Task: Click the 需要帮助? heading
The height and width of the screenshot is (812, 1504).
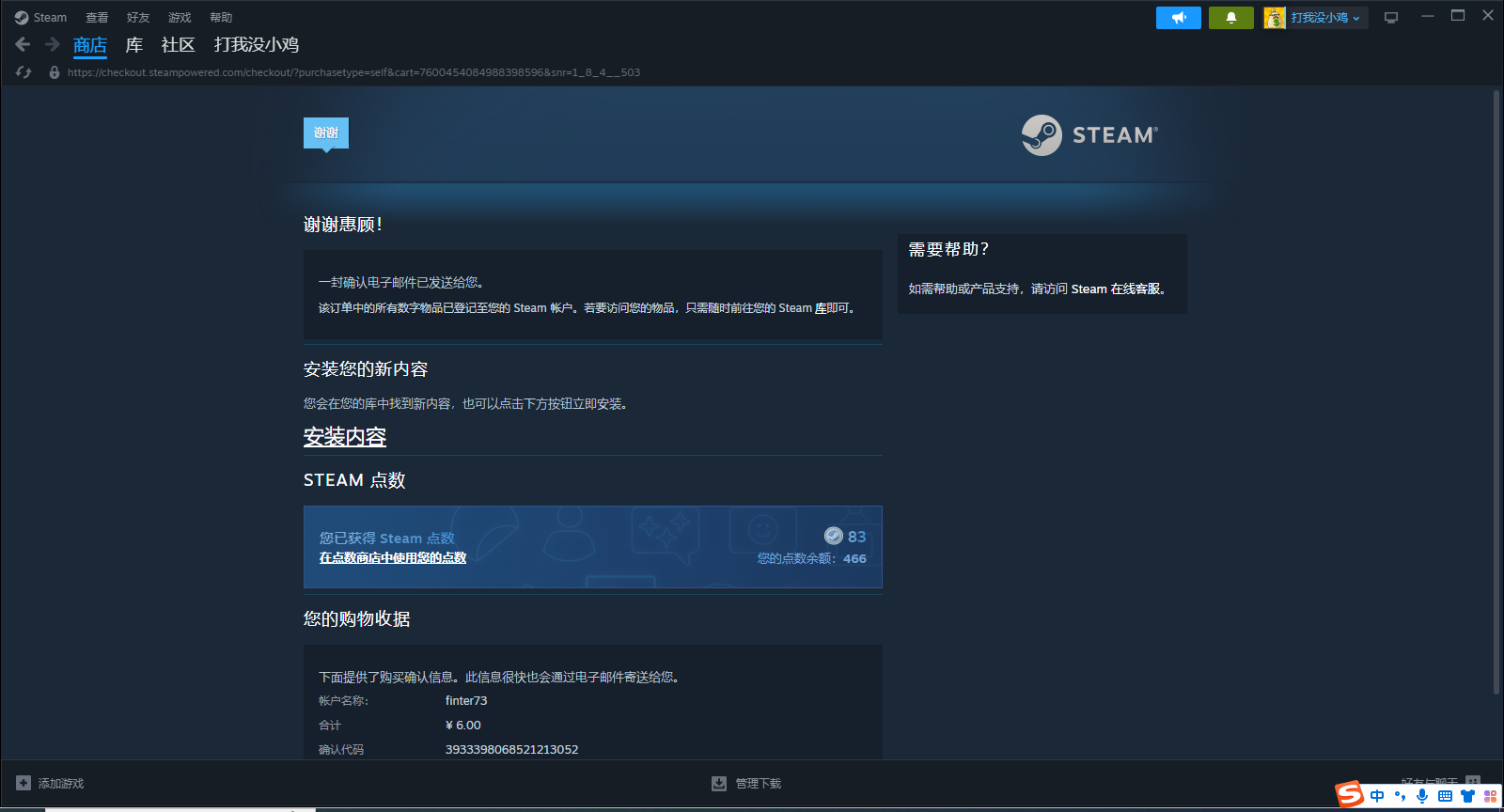Action: click(948, 249)
